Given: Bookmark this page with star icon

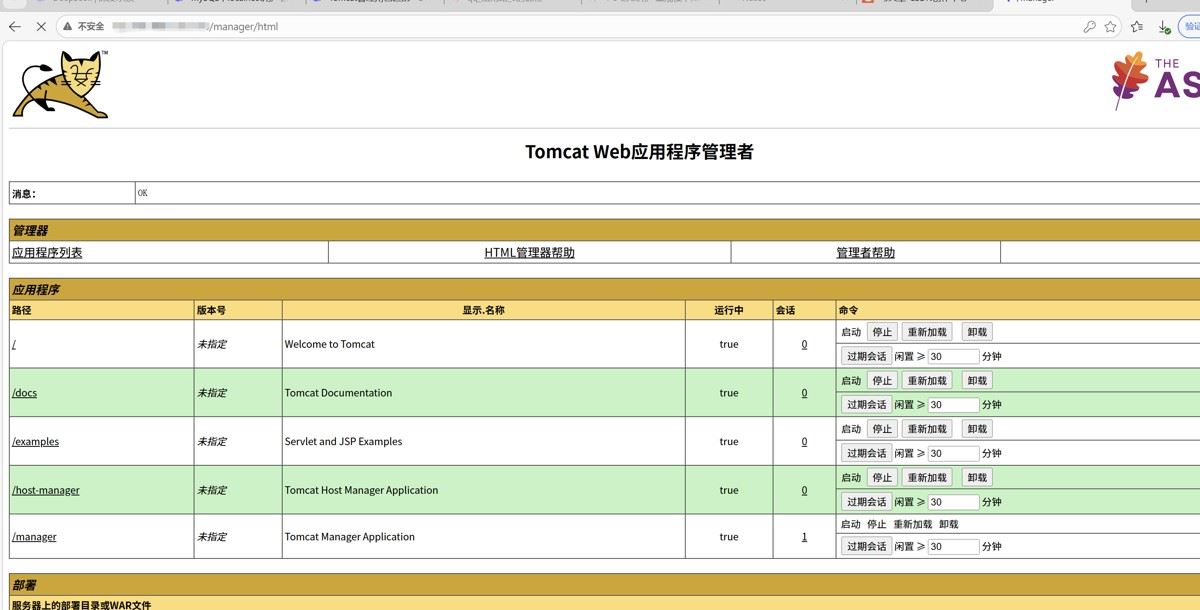Looking at the screenshot, I should (1110, 27).
